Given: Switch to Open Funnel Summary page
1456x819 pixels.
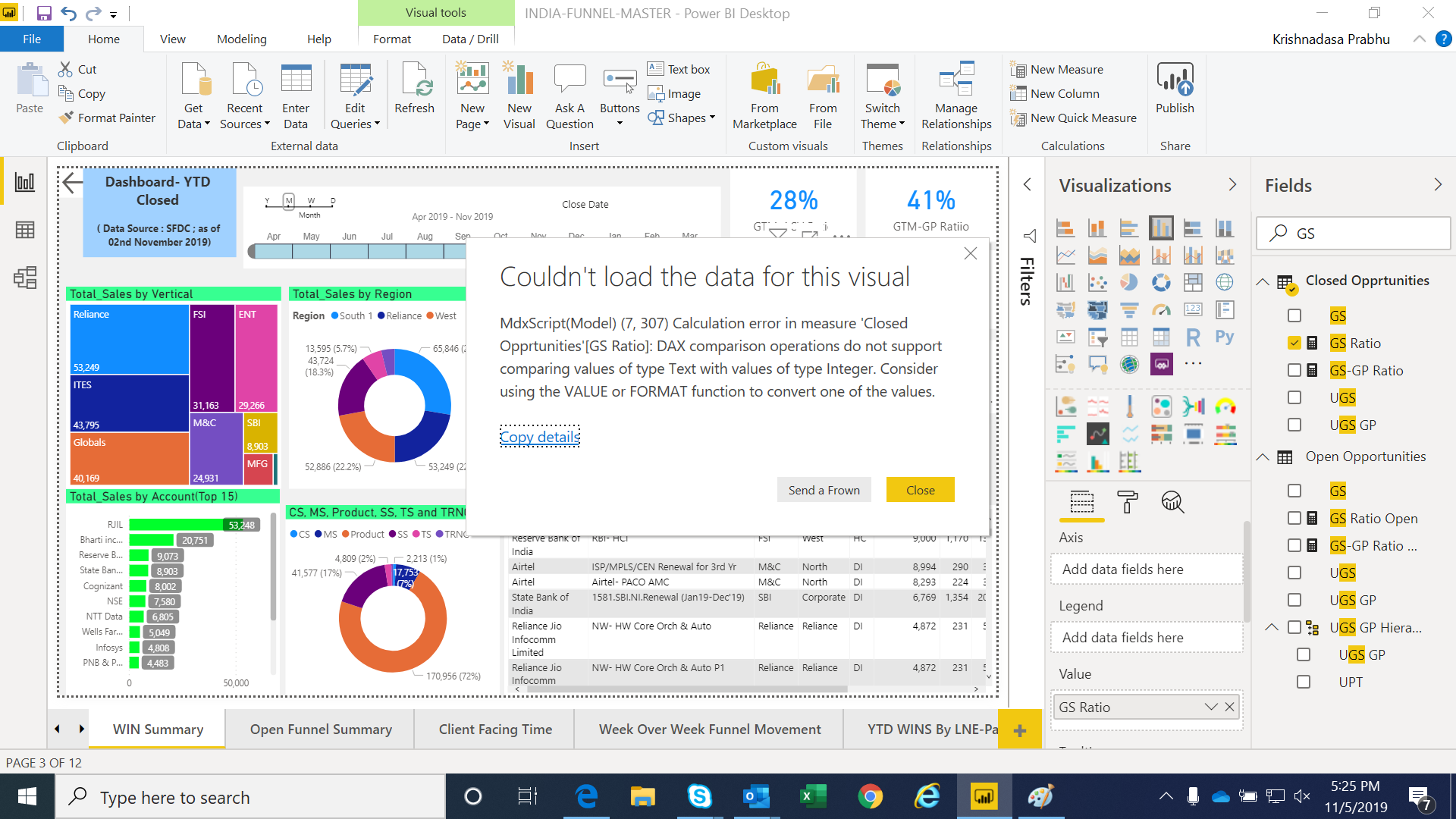Looking at the screenshot, I should pos(321,729).
